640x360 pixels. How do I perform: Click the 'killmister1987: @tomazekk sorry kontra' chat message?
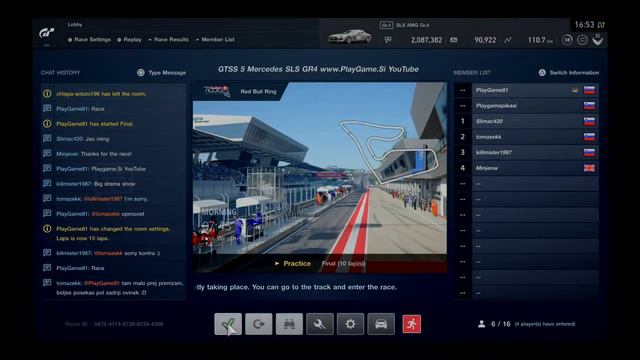(x=108, y=253)
